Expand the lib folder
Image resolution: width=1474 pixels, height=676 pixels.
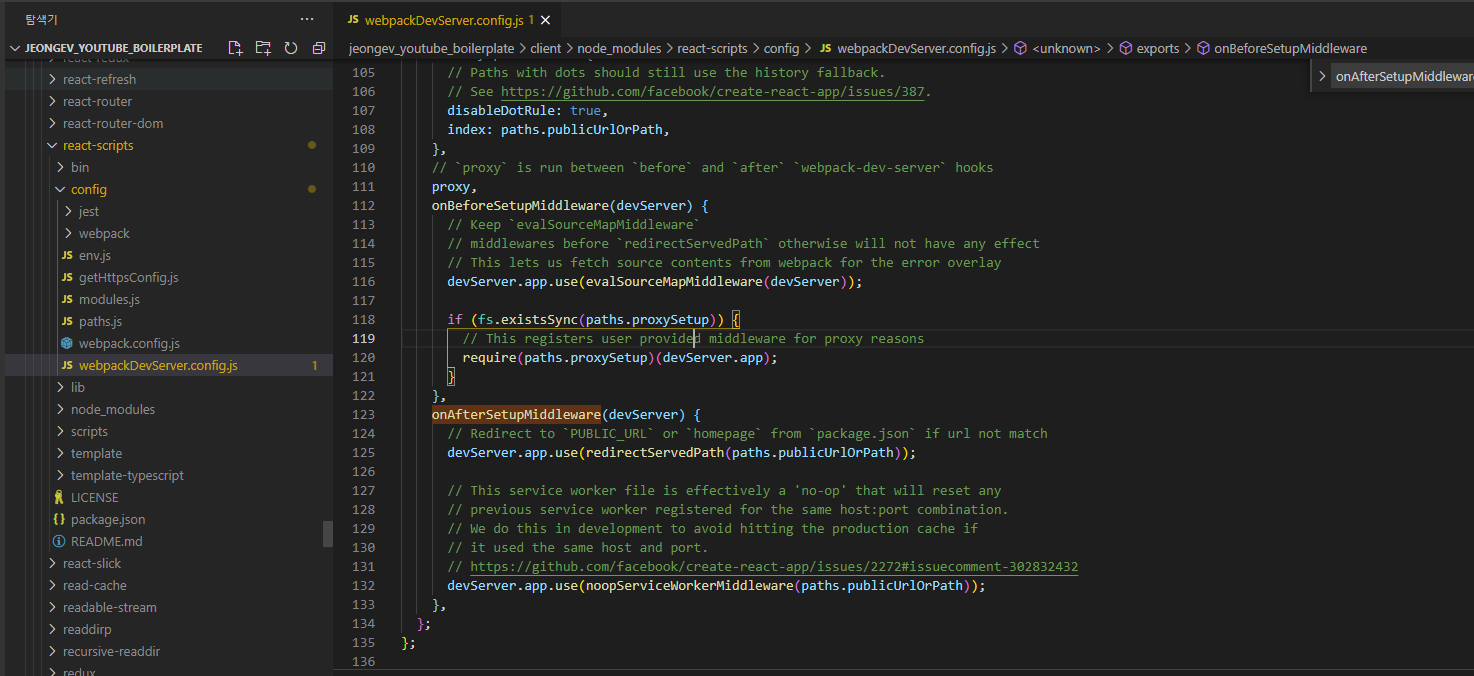[x=168, y=387]
